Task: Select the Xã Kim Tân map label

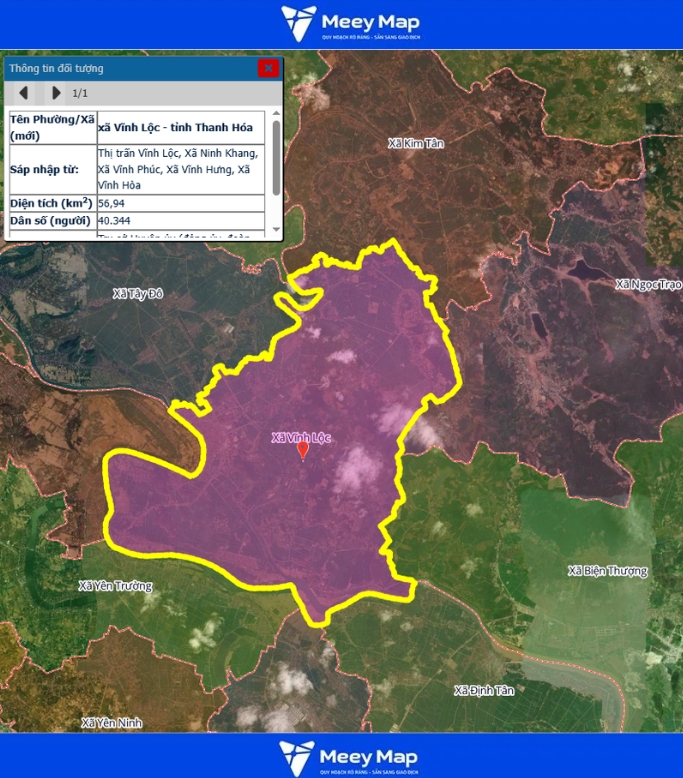Action: [x=415, y=144]
